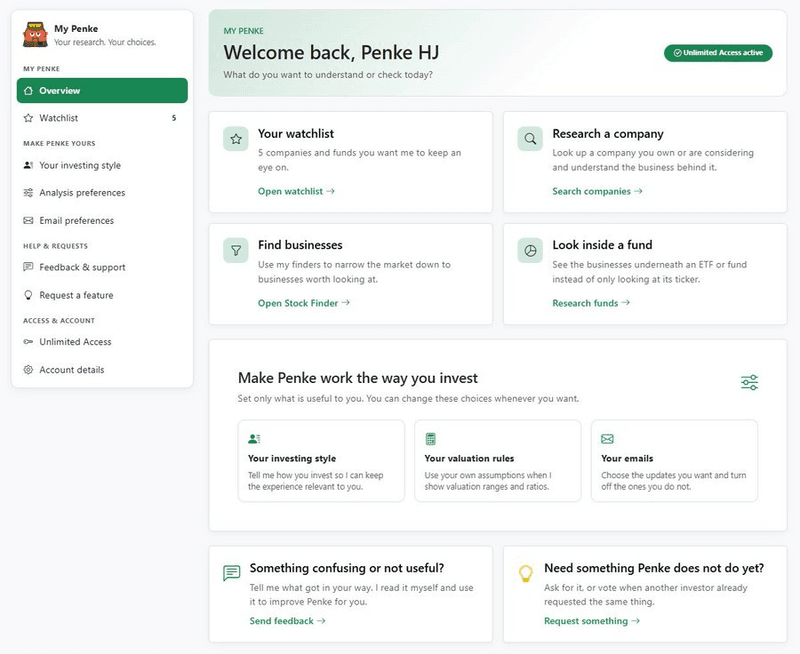Click the Research a company card title
Image resolution: width=800 pixels, height=654 pixels.
[x=608, y=134]
